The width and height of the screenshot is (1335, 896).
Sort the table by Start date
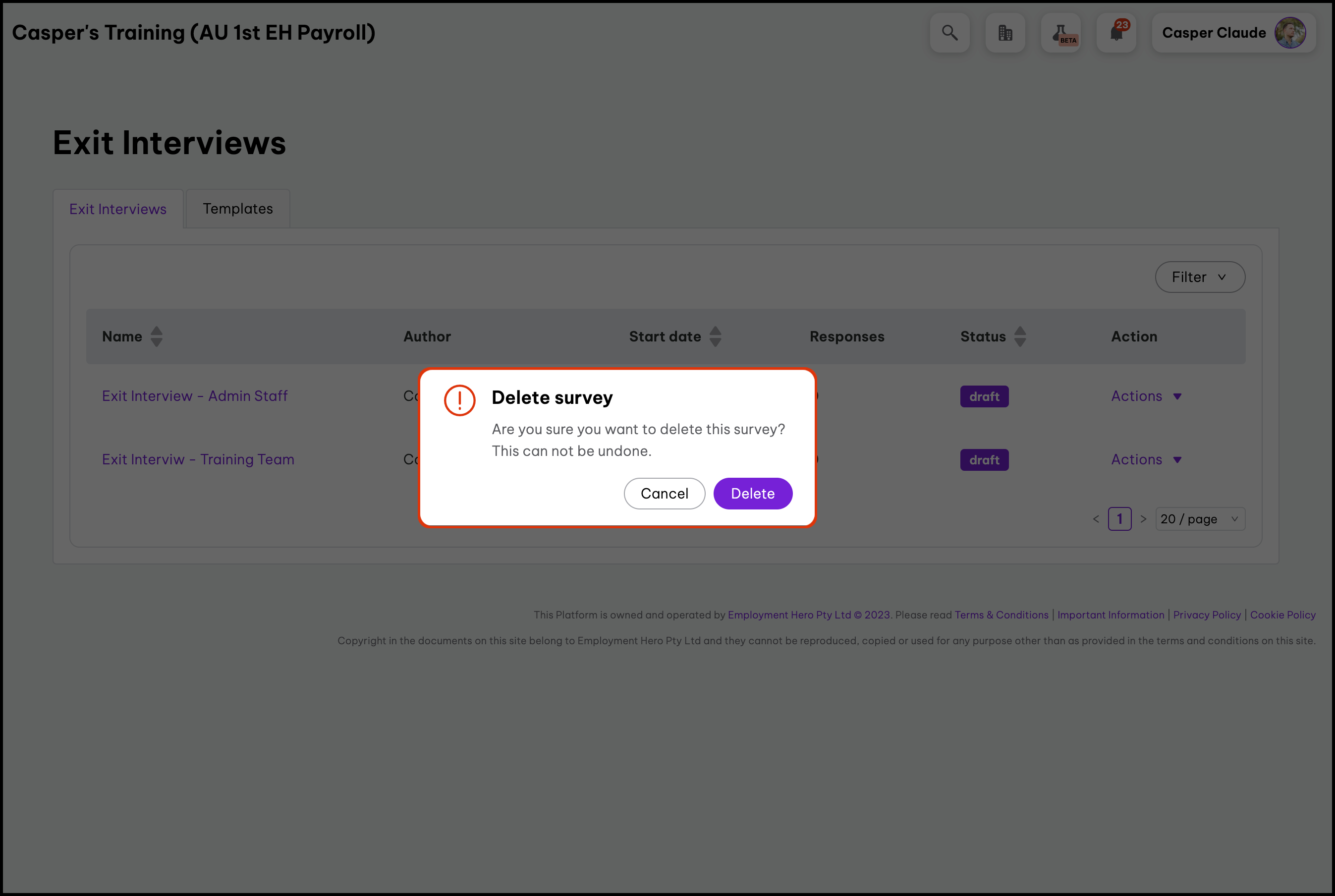tap(715, 336)
